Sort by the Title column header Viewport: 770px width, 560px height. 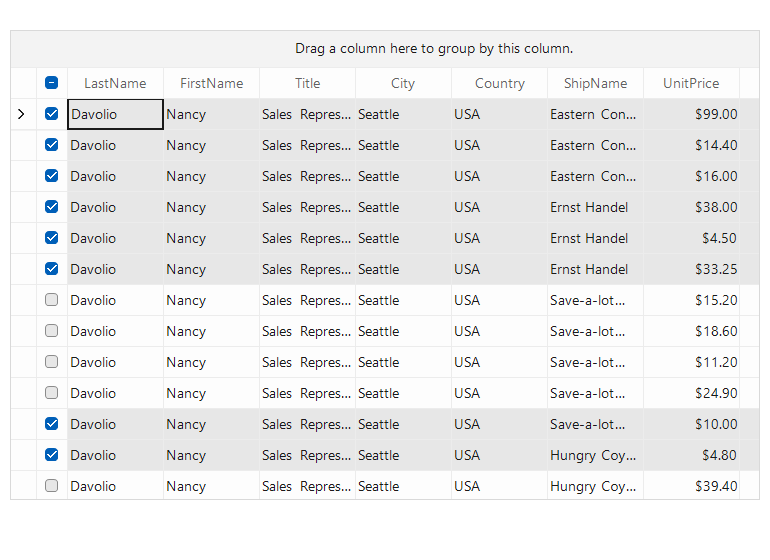307,83
